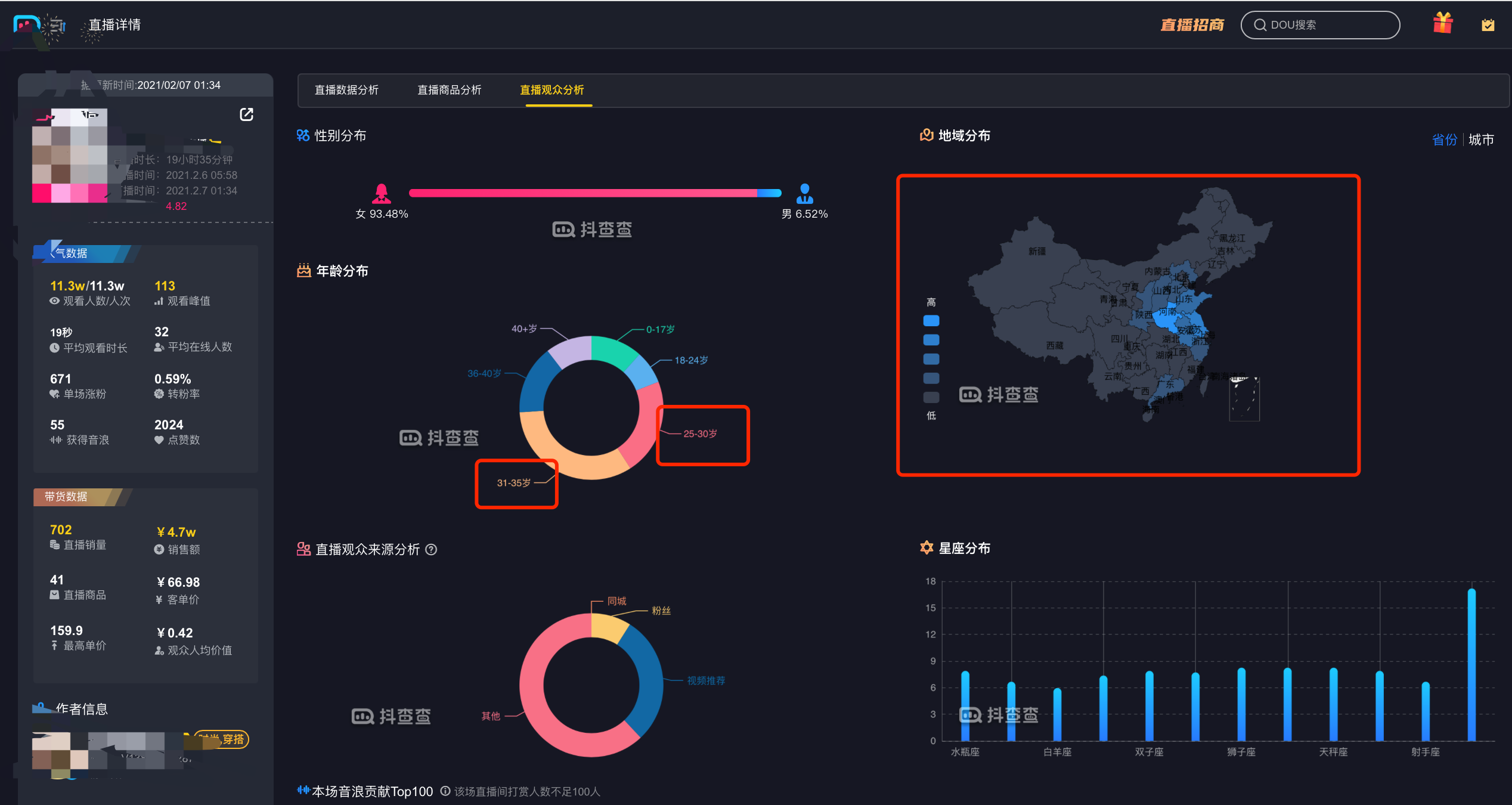Open the gift box icon in the top bar
This screenshot has width=1512, height=805.
(1443, 23)
